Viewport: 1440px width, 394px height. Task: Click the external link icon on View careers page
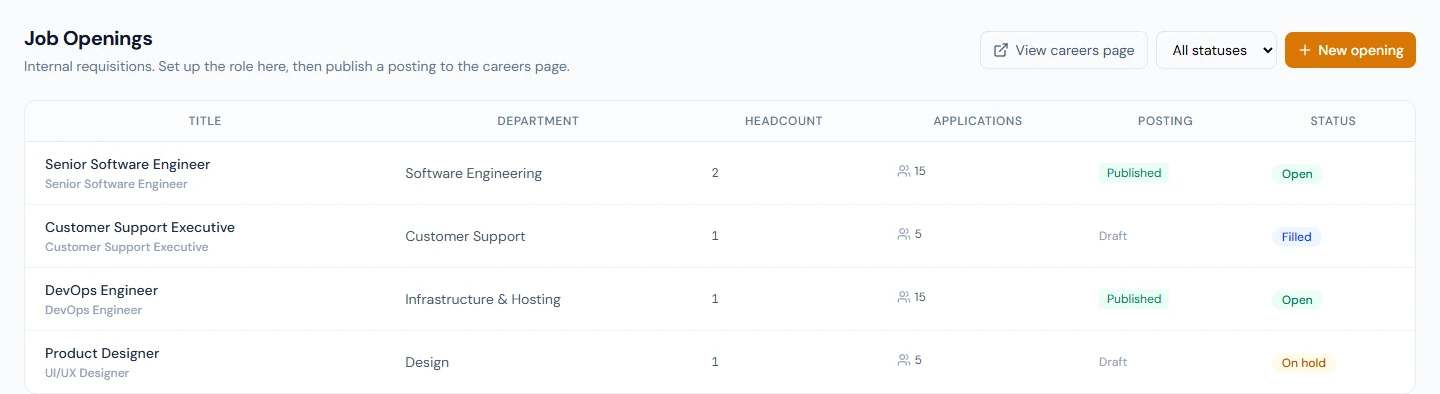(x=1000, y=50)
